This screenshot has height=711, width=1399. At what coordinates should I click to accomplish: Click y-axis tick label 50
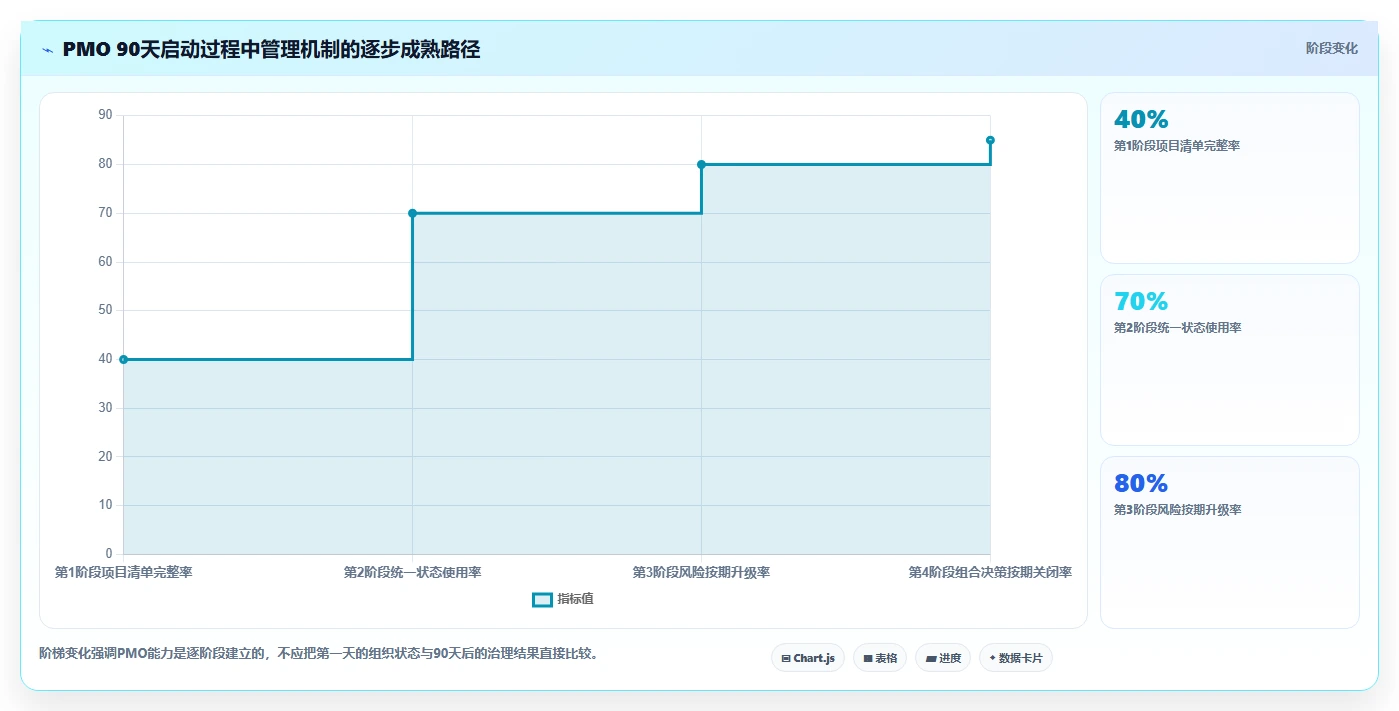[x=106, y=310]
